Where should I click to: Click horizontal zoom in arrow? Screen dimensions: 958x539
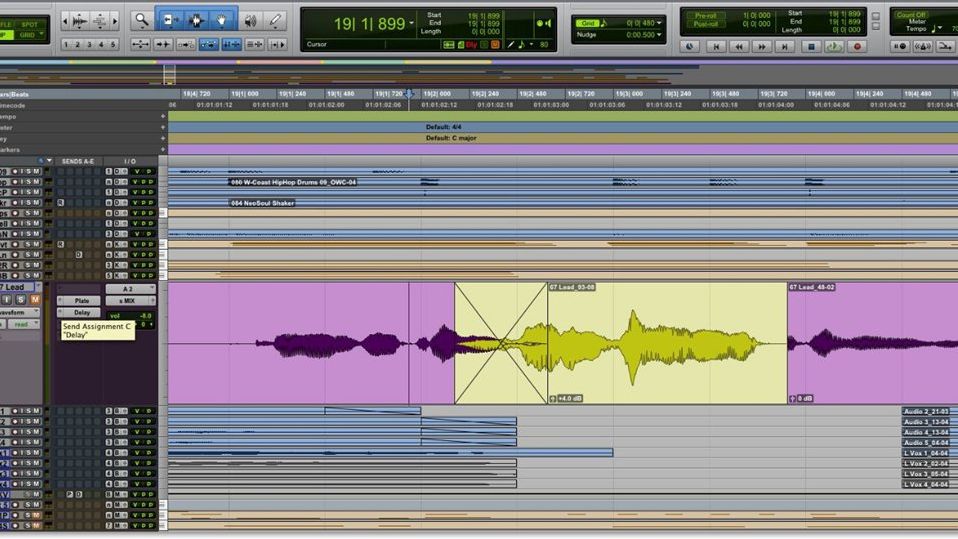(x=114, y=21)
